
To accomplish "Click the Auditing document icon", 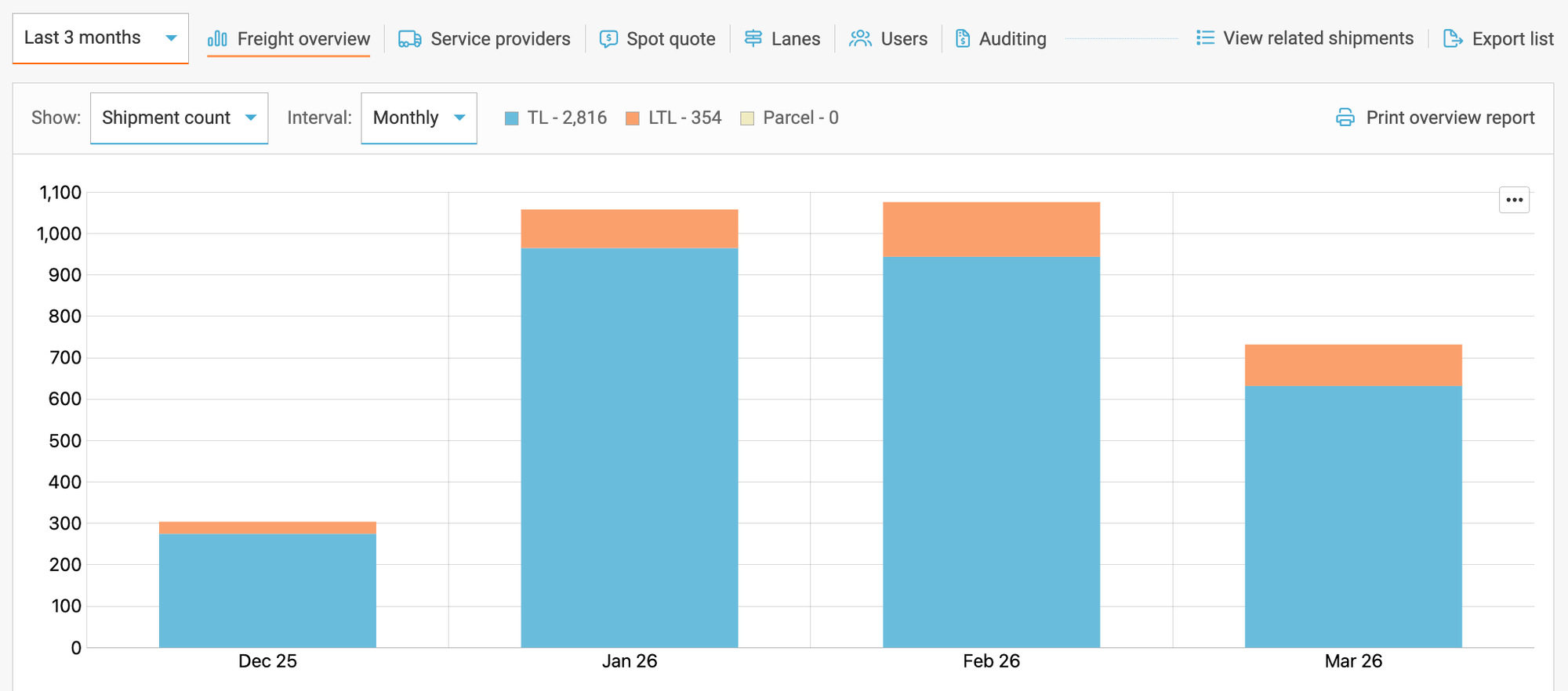I will [963, 38].
